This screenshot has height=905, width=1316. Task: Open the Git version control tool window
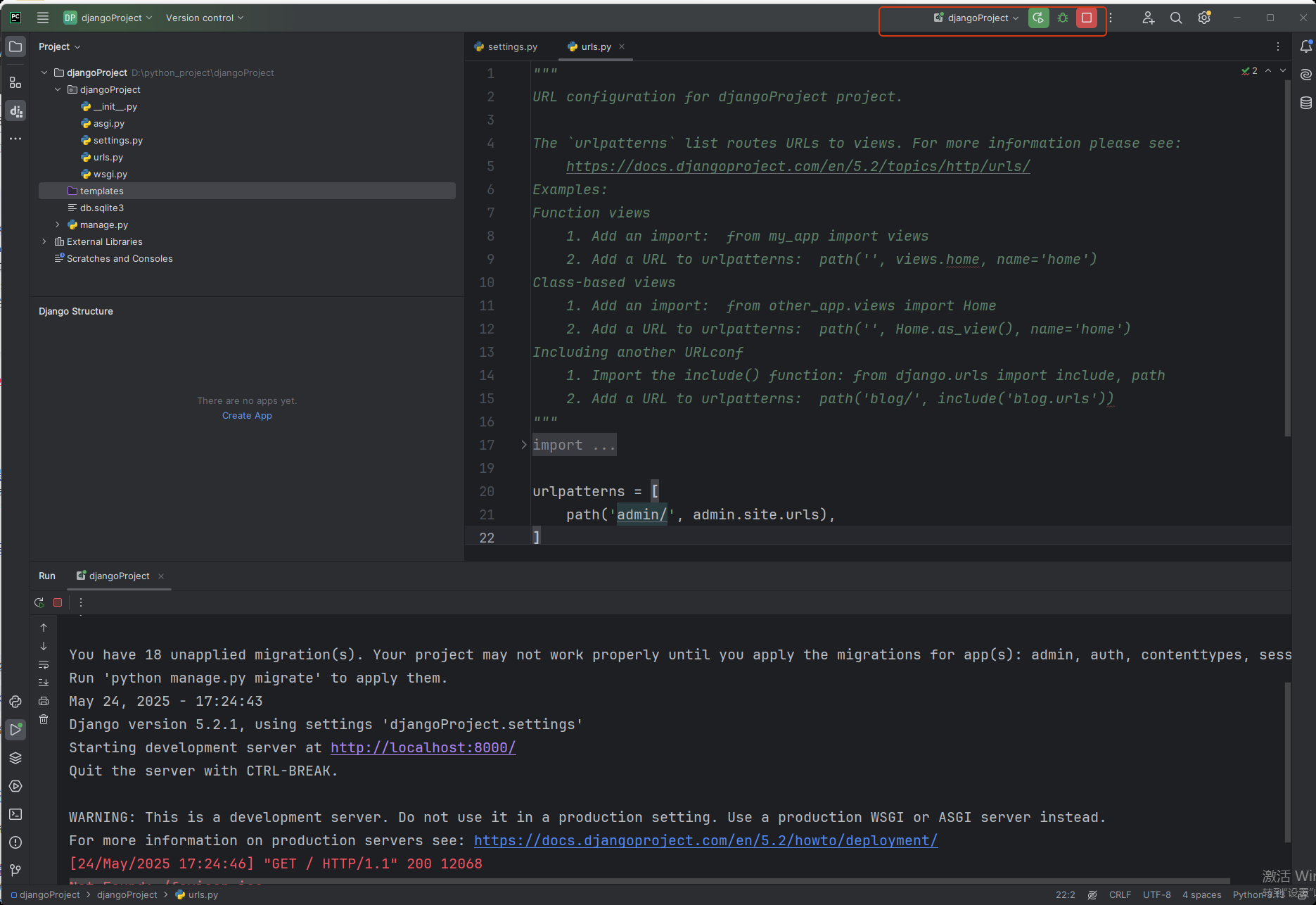click(15, 871)
